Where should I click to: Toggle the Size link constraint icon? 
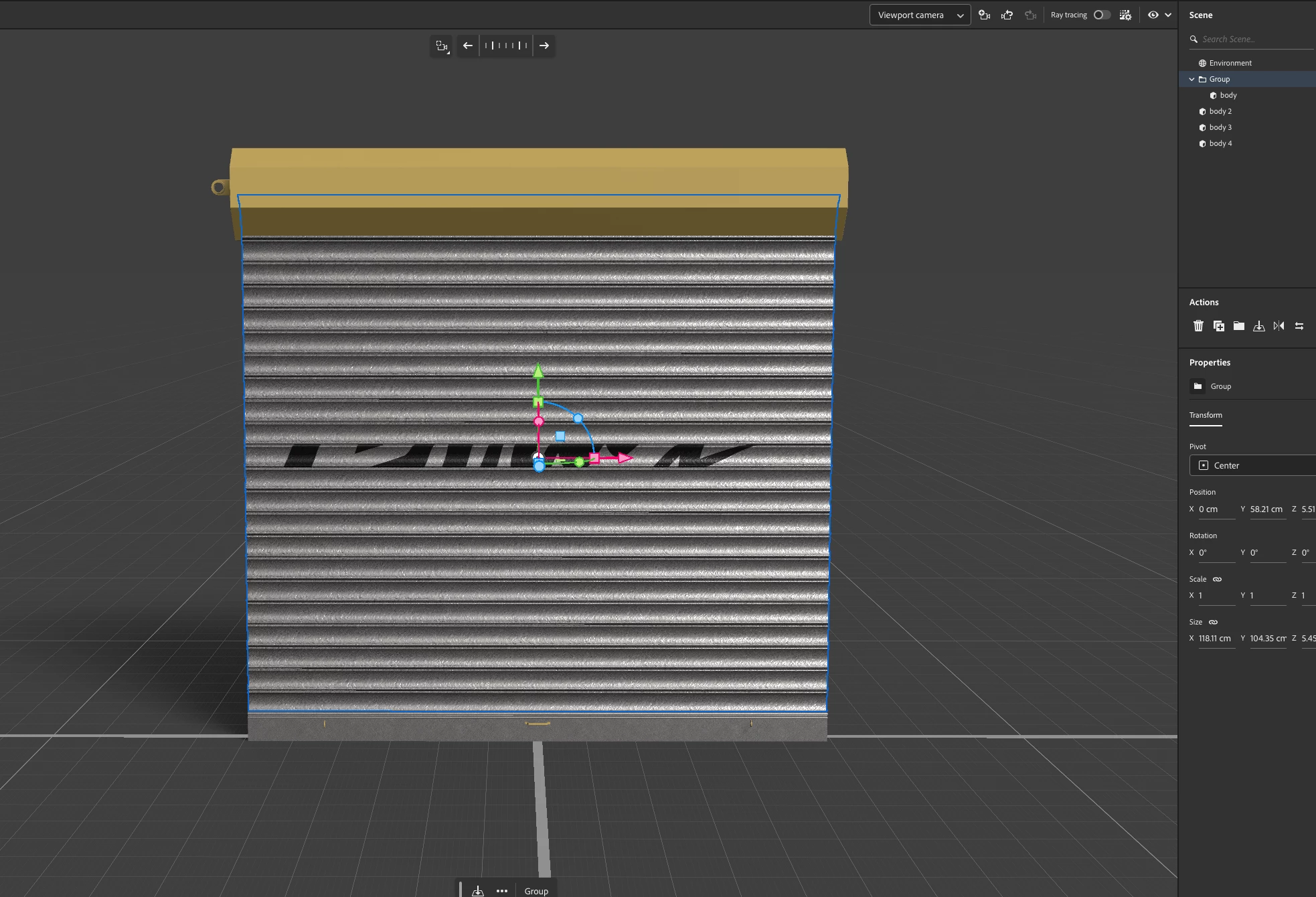point(1213,622)
